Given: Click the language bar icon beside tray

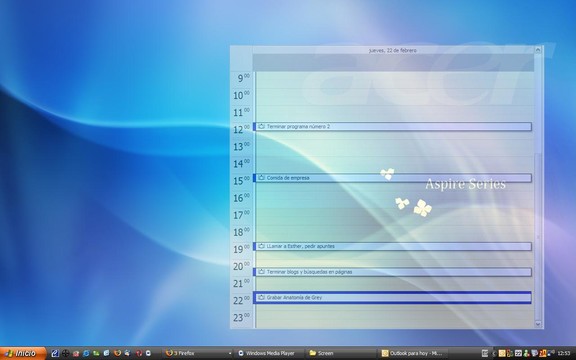Looking at the screenshot, I should 485,353.
